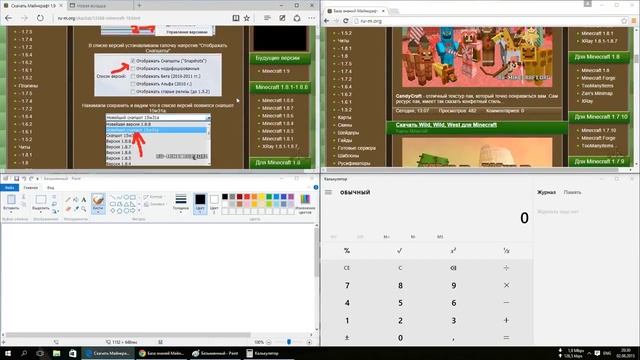This screenshot has height=360, width=640.
Task: Open a new tab in Edge
Action: point(139,5)
